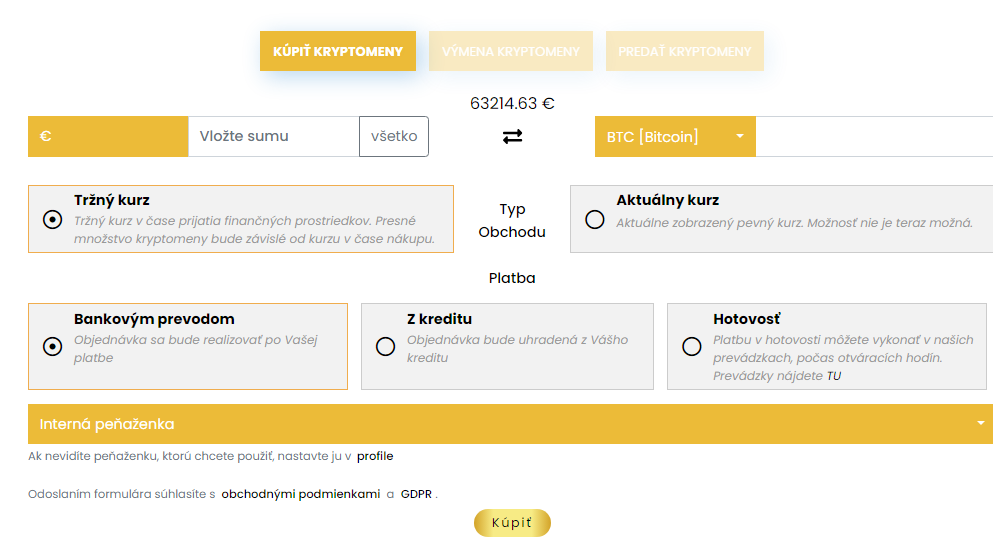The height and width of the screenshot is (551, 993).
Task: Select the Tržný kurz radio option
Action: pos(53,219)
